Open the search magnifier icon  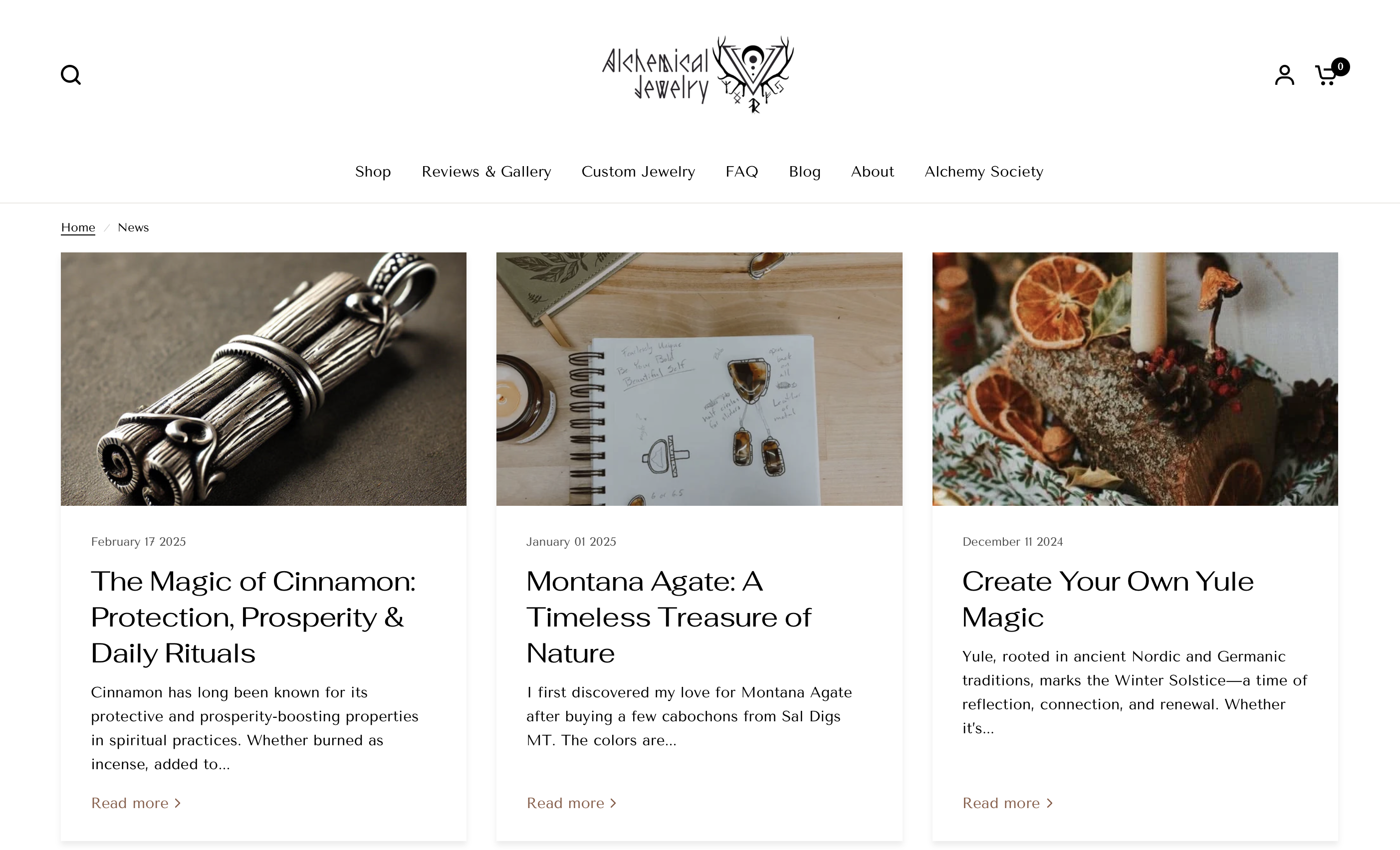(x=71, y=74)
